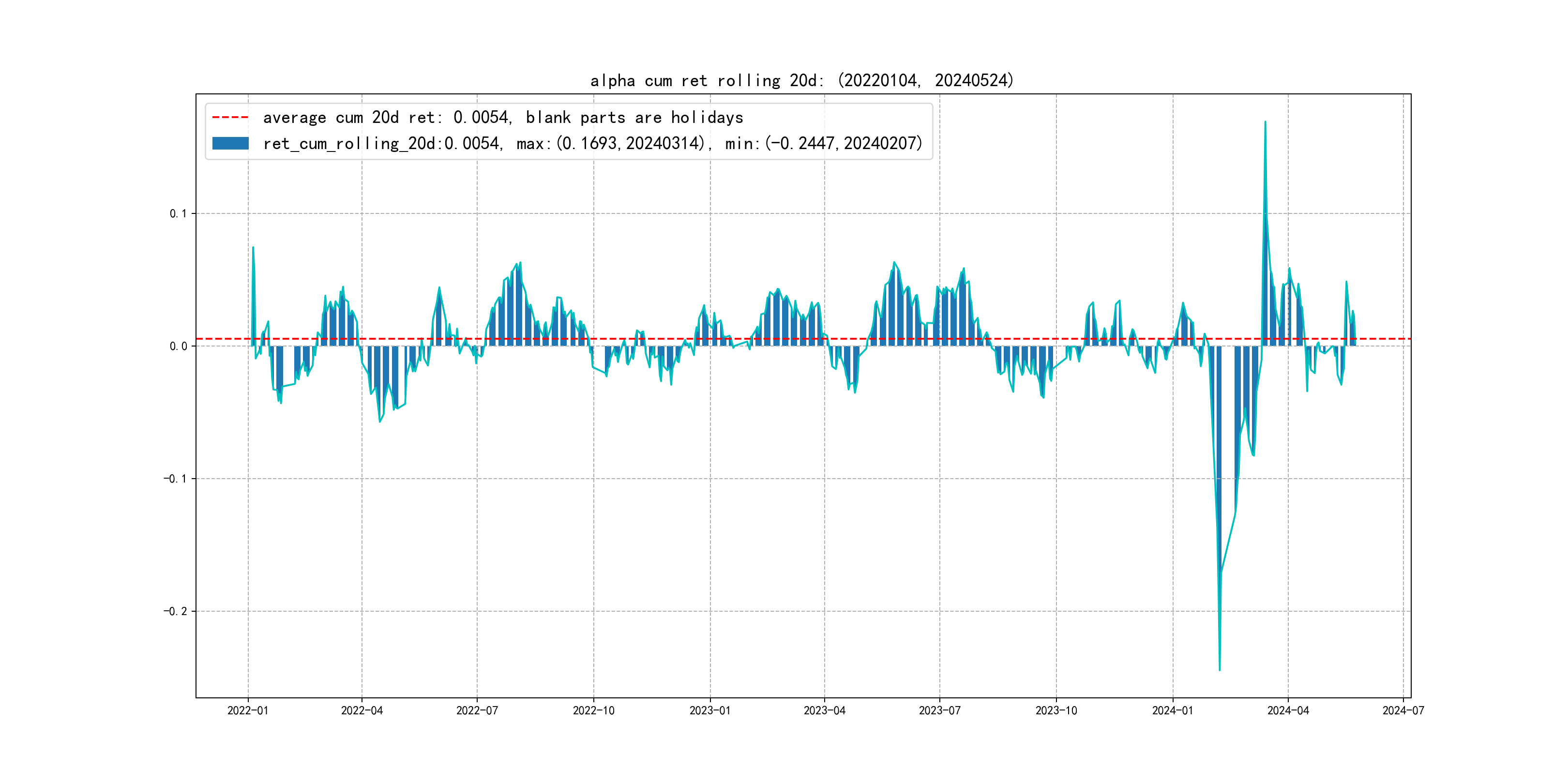1568x784 pixels.
Task: Click the 2022-01 x-axis tick label
Action: click(x=248, y=710)
